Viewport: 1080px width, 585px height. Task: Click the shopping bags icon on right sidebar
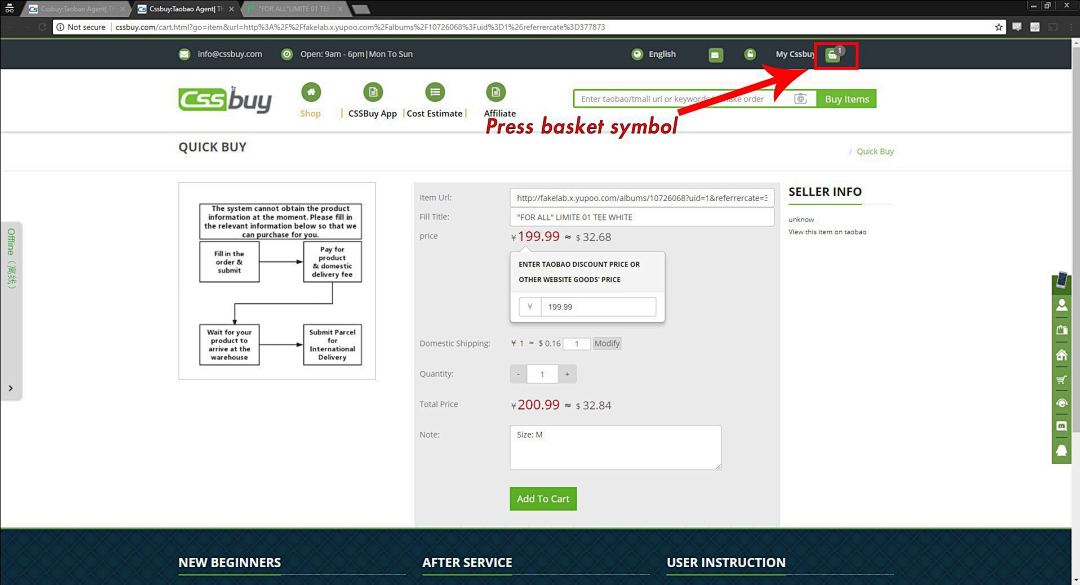click(x=1061, y=329)
